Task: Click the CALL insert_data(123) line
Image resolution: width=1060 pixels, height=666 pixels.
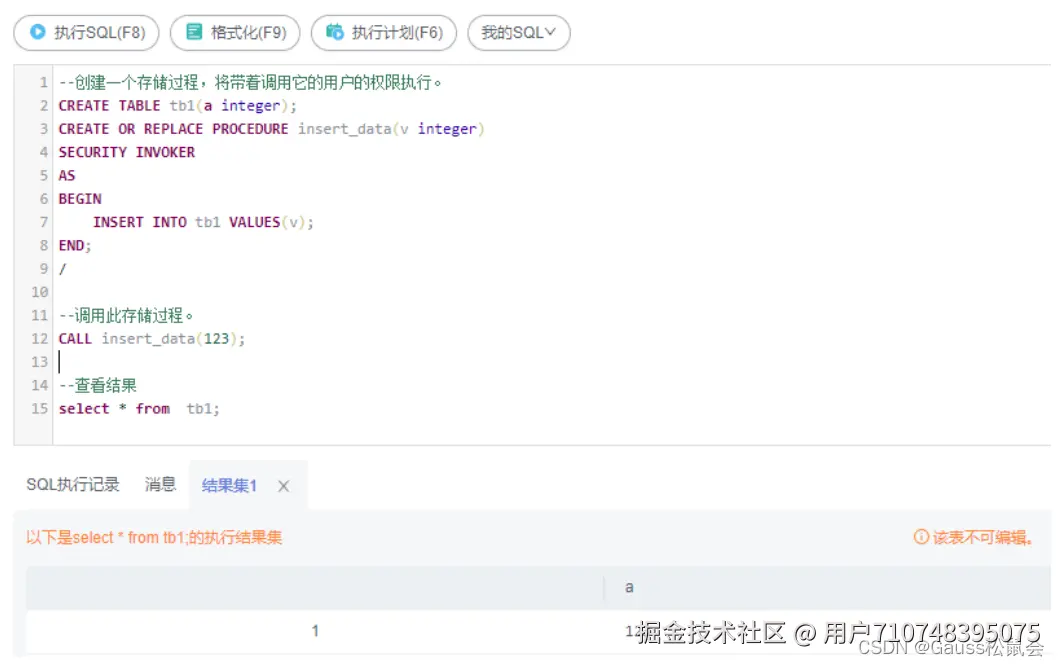Action: [x=152, y=339]
